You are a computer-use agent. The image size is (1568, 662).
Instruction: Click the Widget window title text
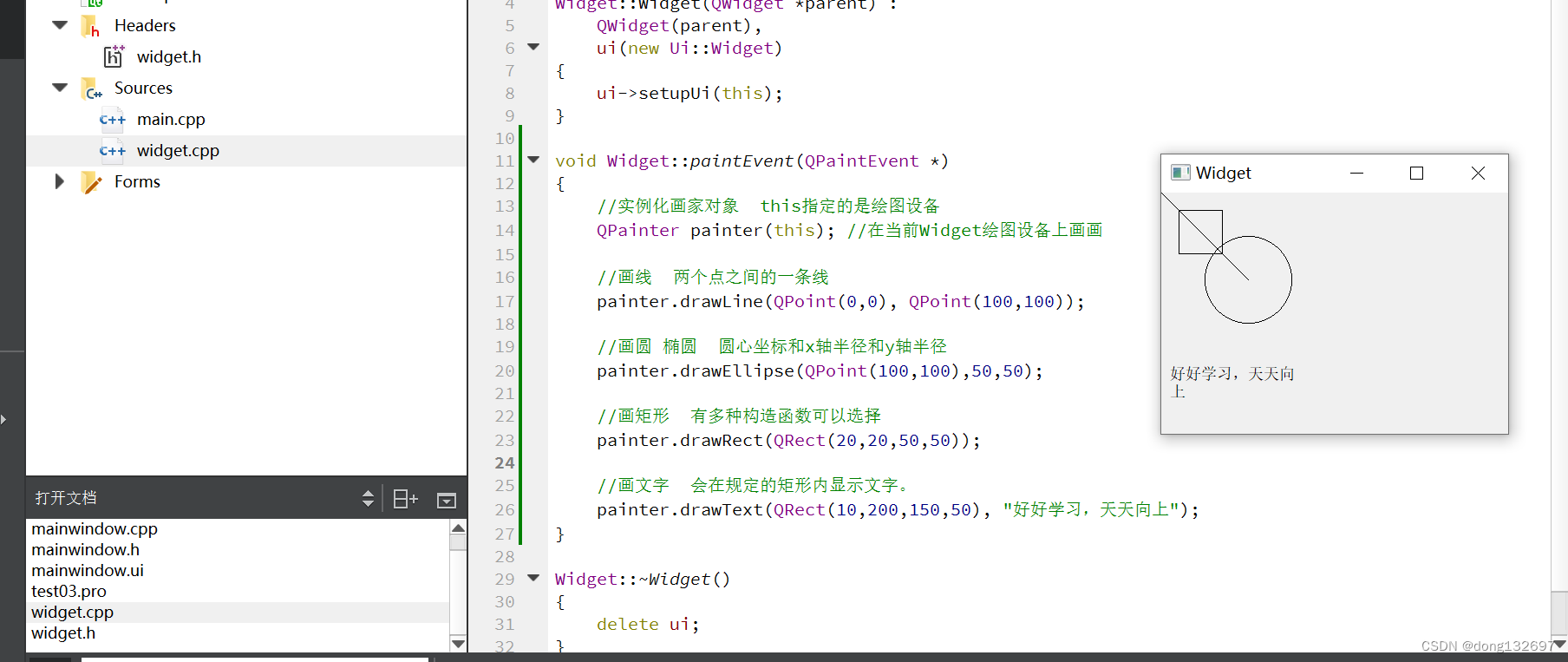(x=1224, y=173)
